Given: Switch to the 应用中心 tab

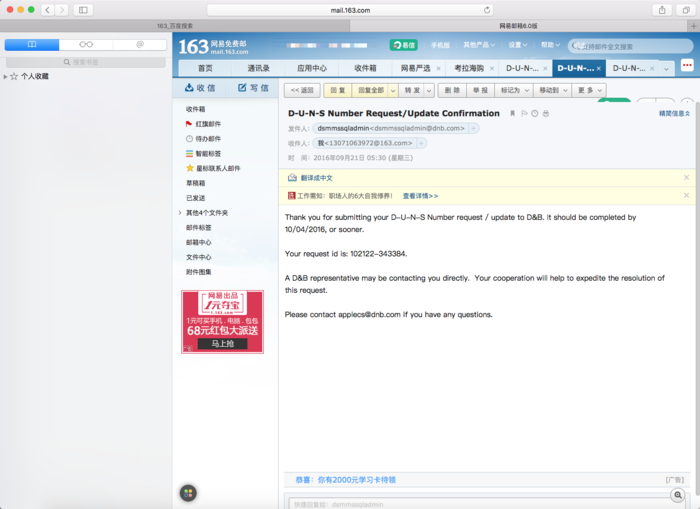Looking at the screenshot, I should click(312, 68).
